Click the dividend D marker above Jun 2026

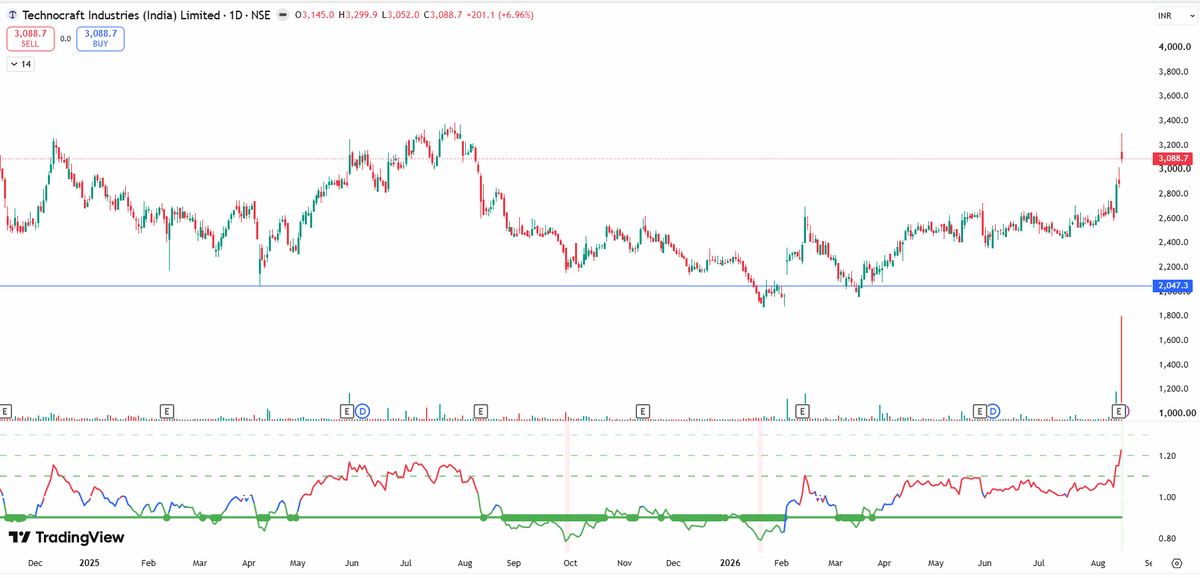coord(993,411)
